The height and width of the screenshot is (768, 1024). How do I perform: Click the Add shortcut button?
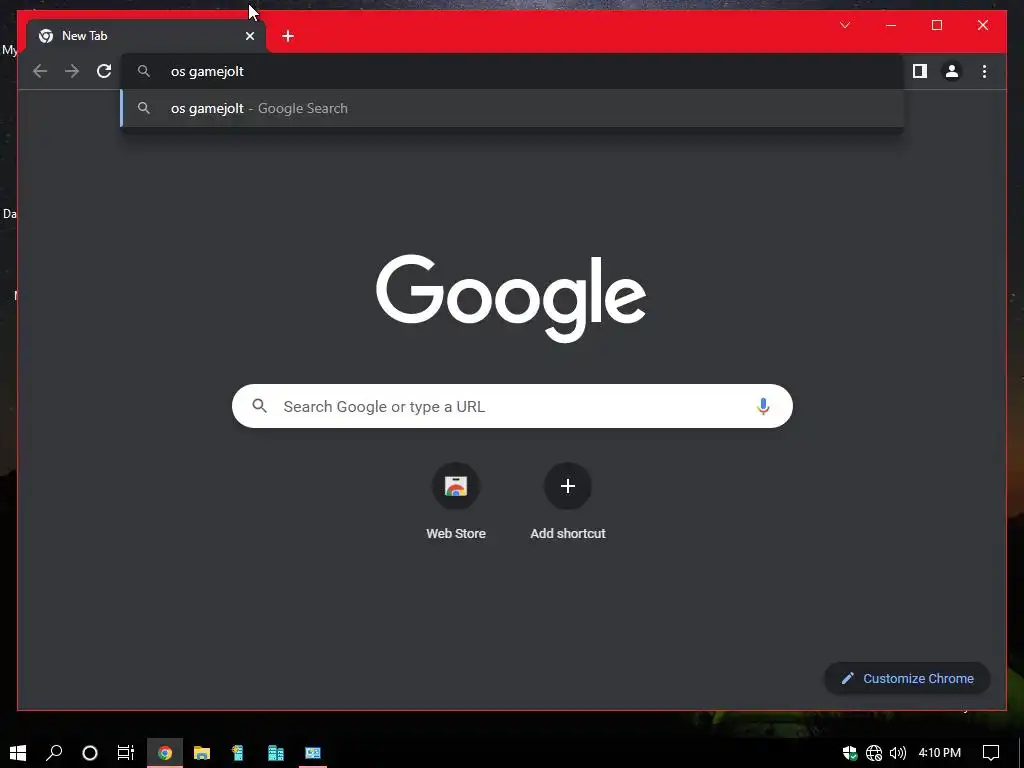click(568, 502)
